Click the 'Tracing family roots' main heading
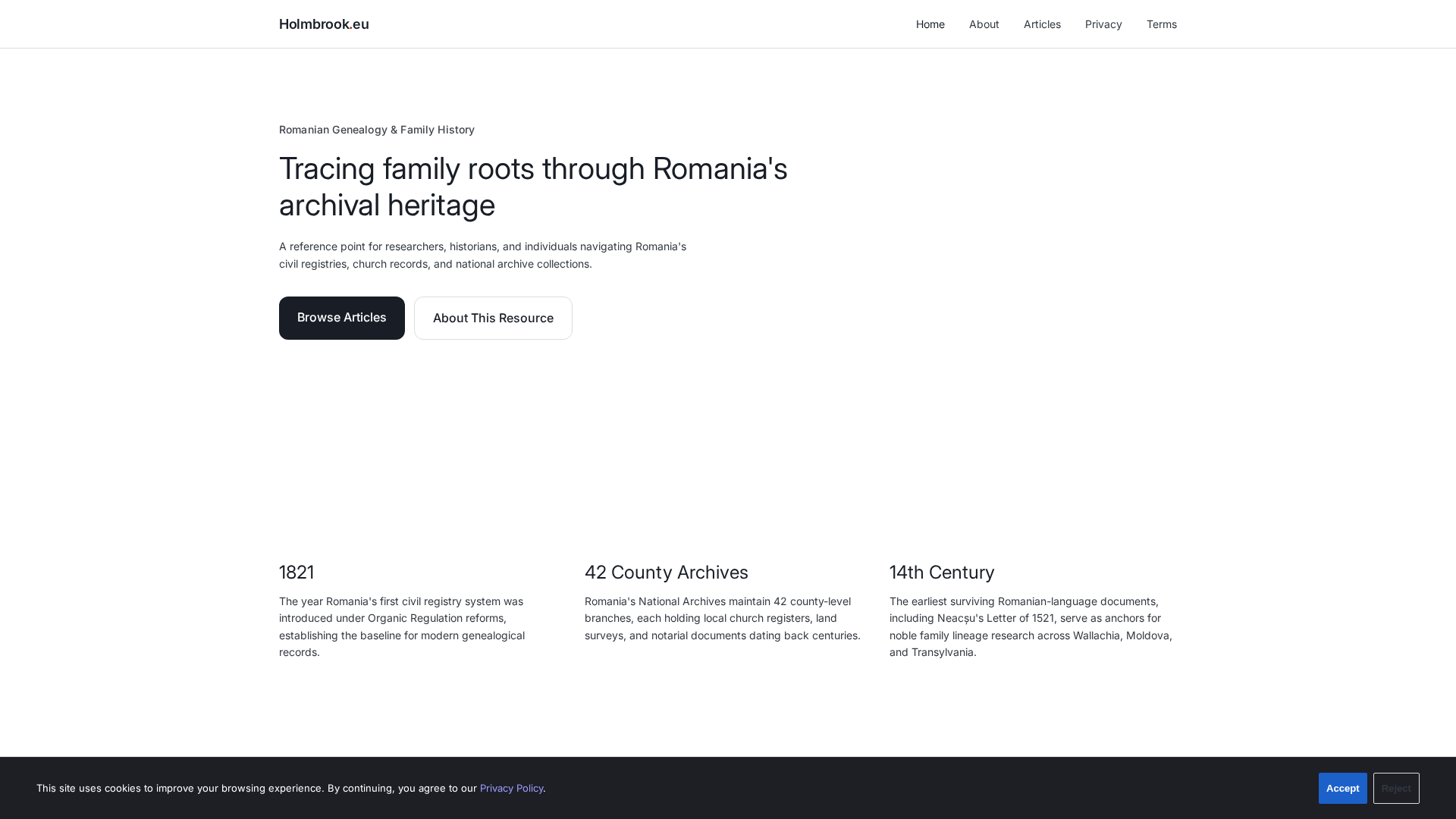 (533, 187)
